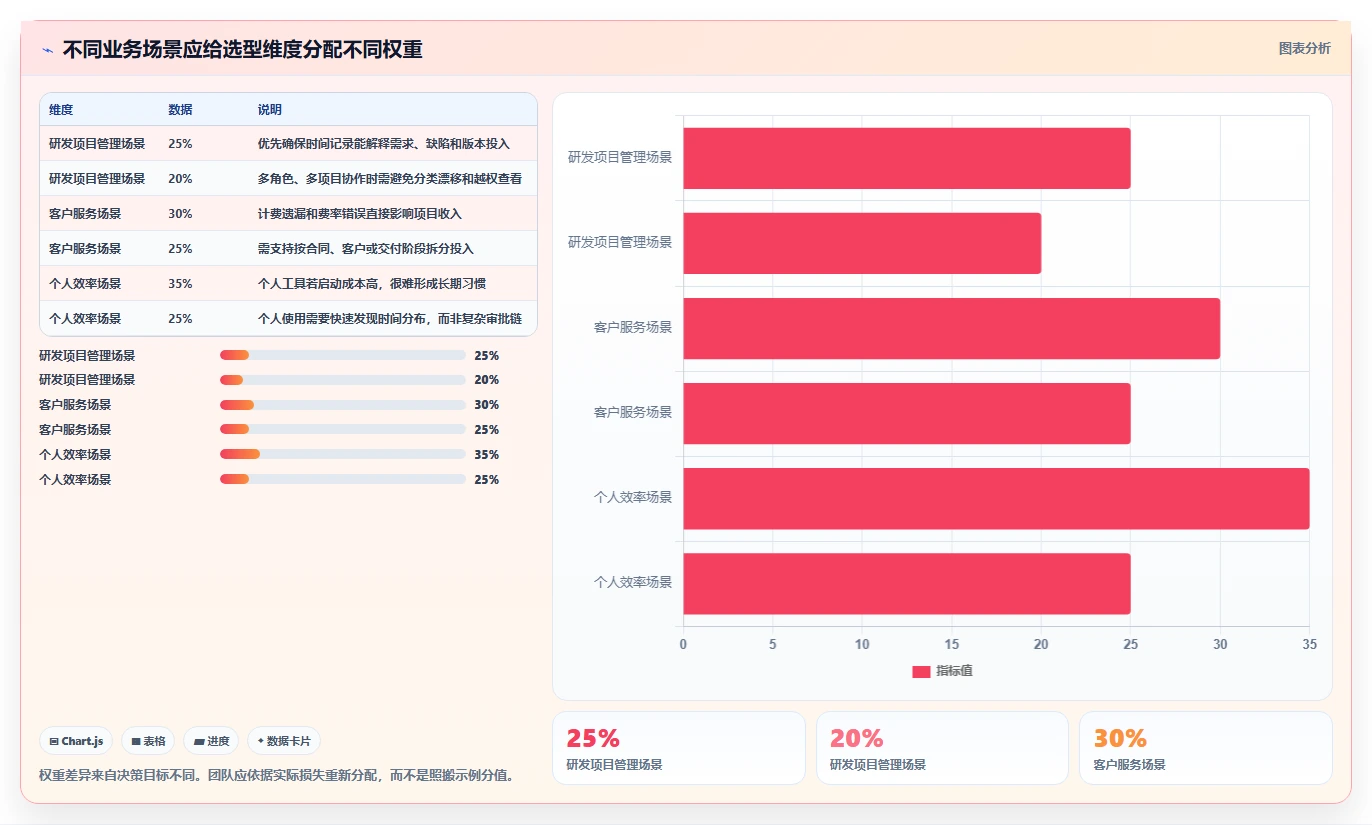Viewport: 1372px width, 825px height.
Task: Click the bottom 个人效率场景 chart bar reaching 25
Action: pyautogui.click(x=907, y=584)
